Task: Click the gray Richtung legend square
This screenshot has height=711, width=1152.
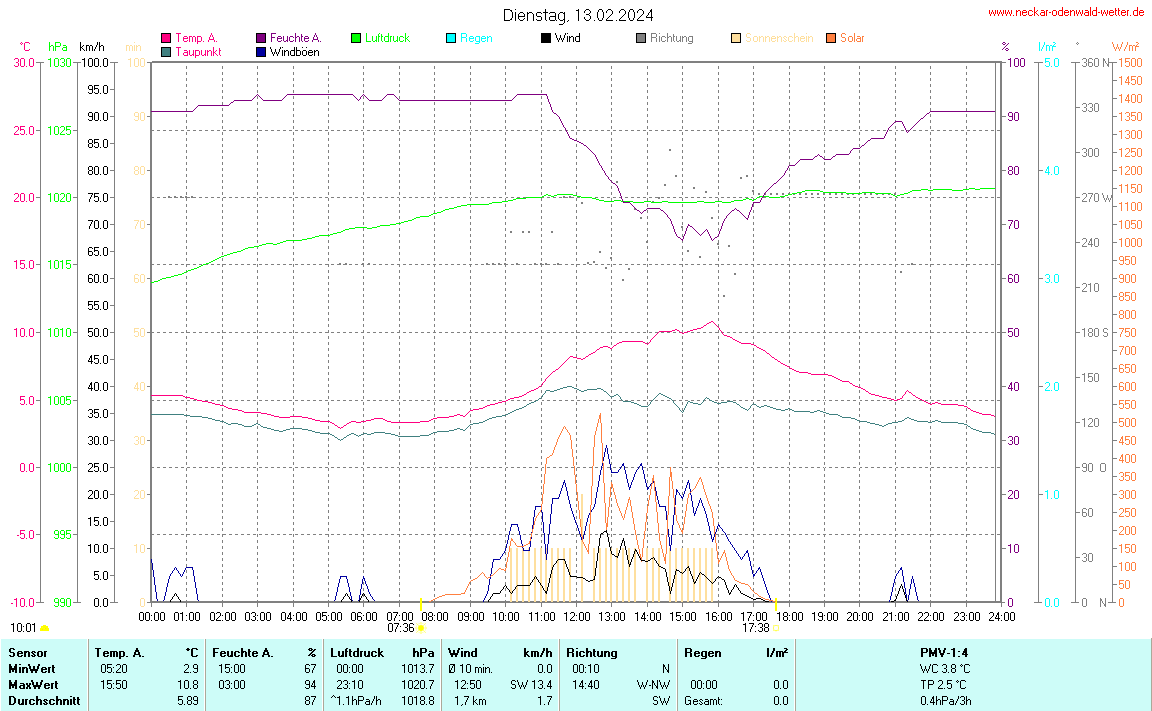Action: 641,38
